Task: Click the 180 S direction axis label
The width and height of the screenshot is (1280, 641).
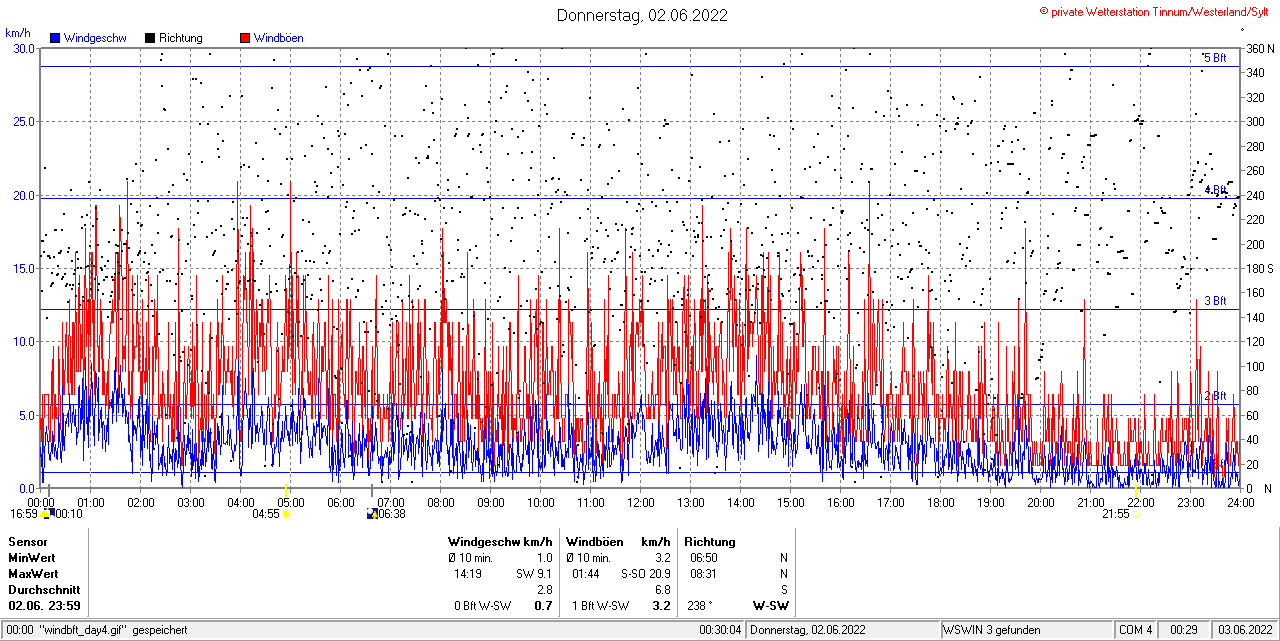Action: click(1259, 268)
